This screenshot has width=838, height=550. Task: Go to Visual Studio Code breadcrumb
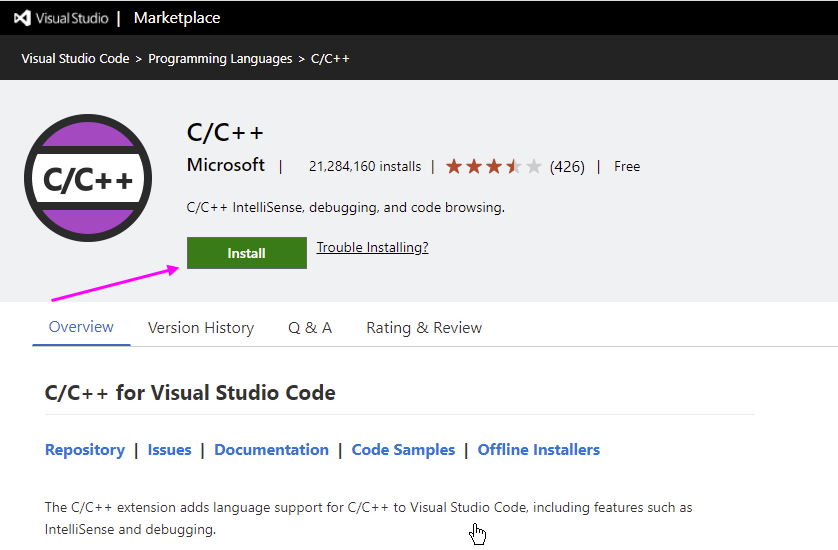(x=75, y=58)
